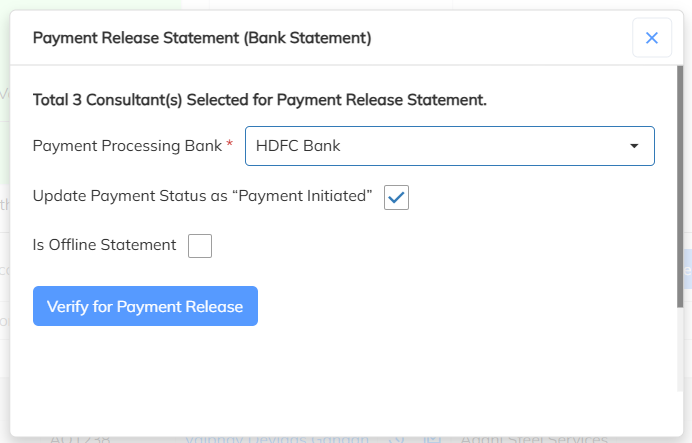The image size is (692, 443).
Task: Click the selected HDFC Bank value text
Action: coord(298,146)
